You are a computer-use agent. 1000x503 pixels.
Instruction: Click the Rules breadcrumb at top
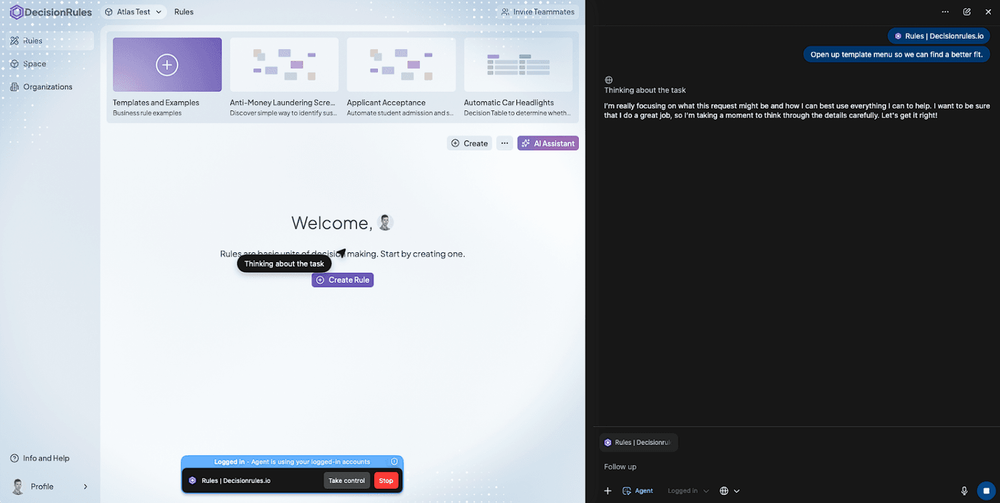tap(184, 11)
